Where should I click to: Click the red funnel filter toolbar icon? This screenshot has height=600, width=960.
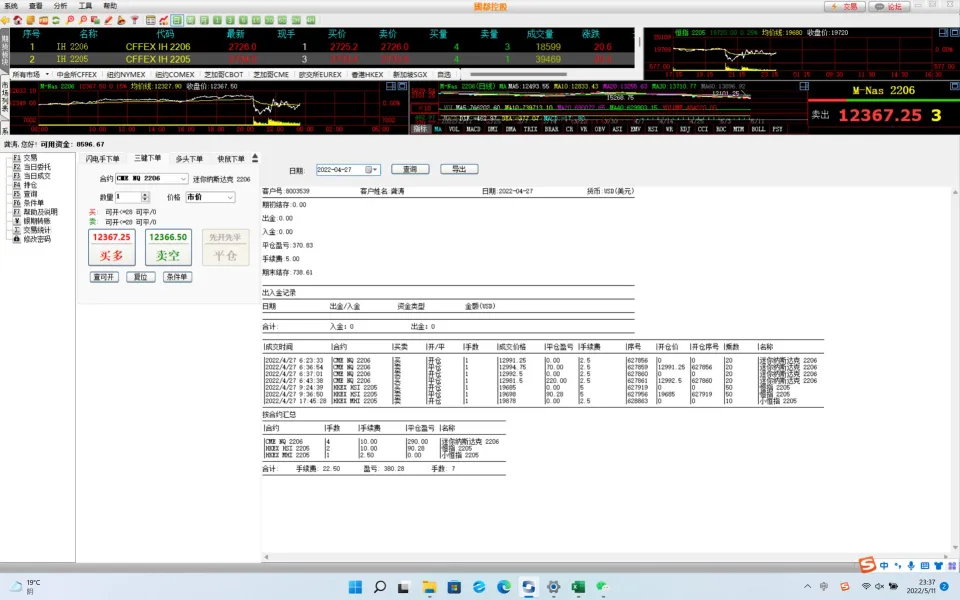pyautogui.click(x=135, y=19)
